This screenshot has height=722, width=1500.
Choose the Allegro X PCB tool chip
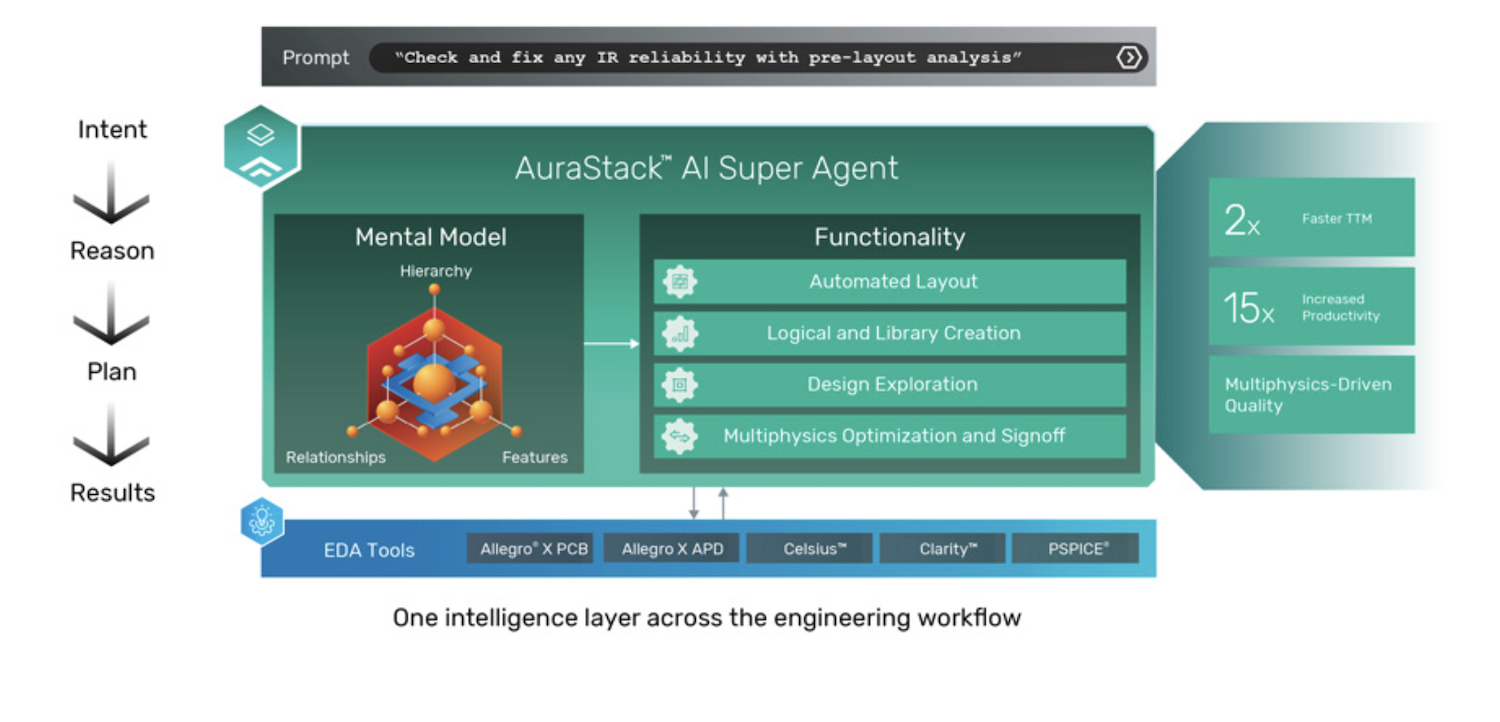[x=530, y=548]
